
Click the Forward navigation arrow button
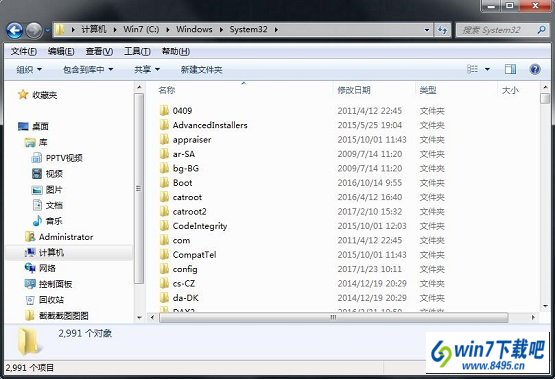coord(34,30)
